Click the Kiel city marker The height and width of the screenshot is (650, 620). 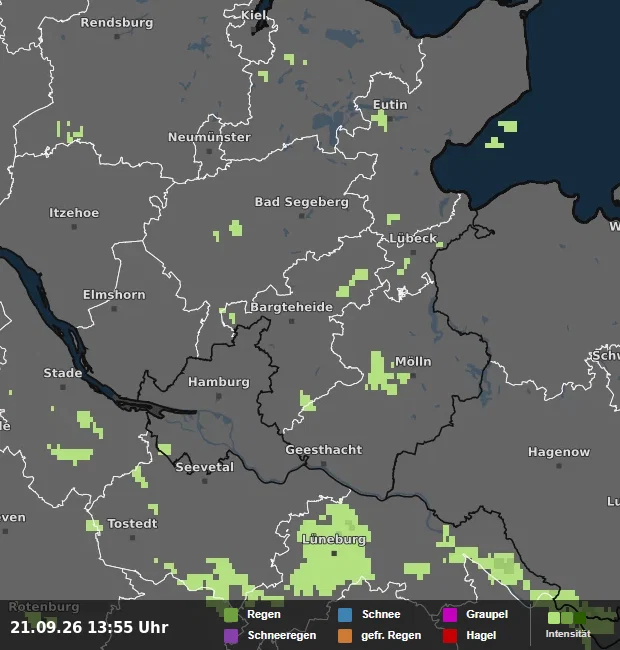[x=254, y=30]
